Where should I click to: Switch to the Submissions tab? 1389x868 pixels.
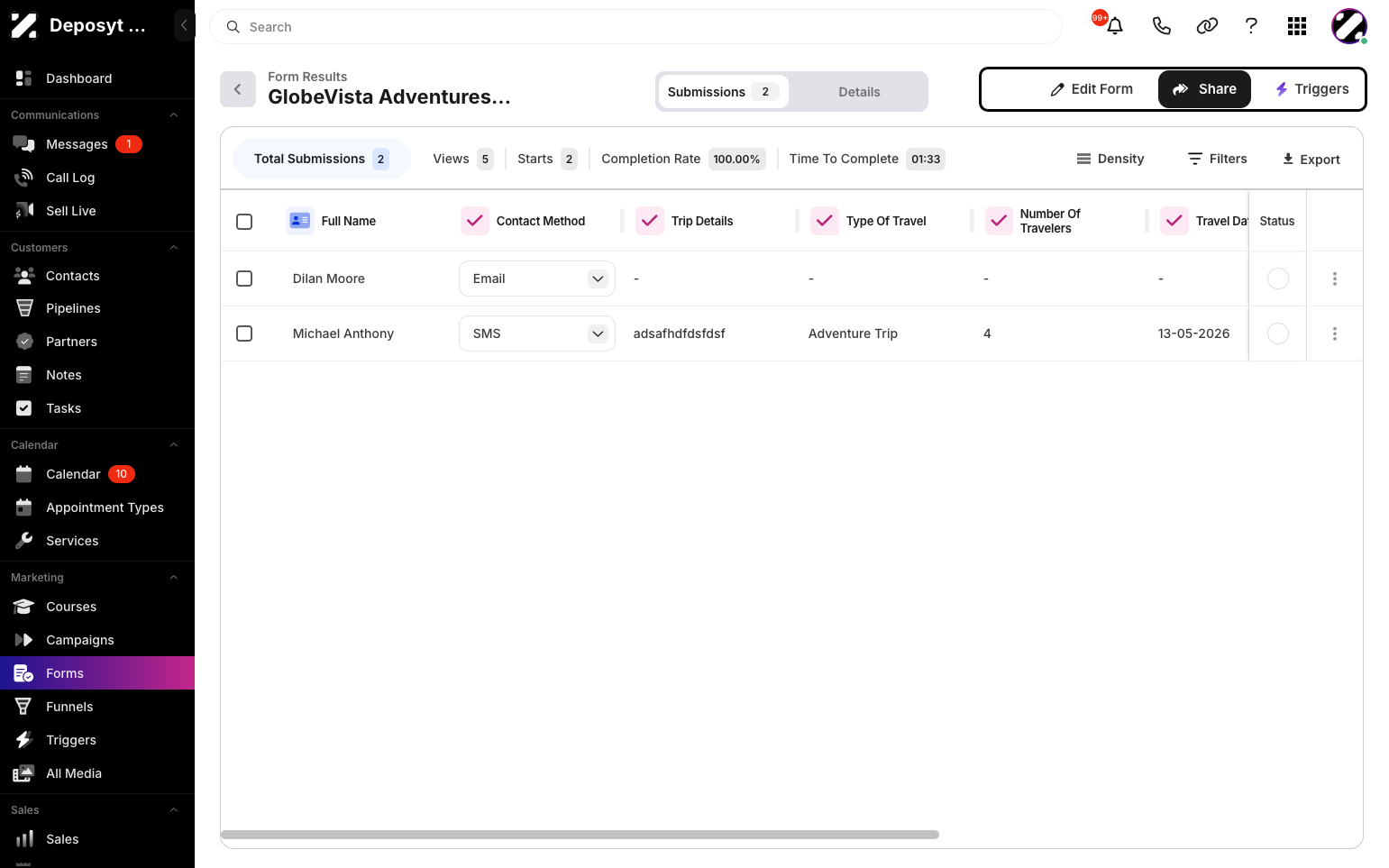(724, 92)
